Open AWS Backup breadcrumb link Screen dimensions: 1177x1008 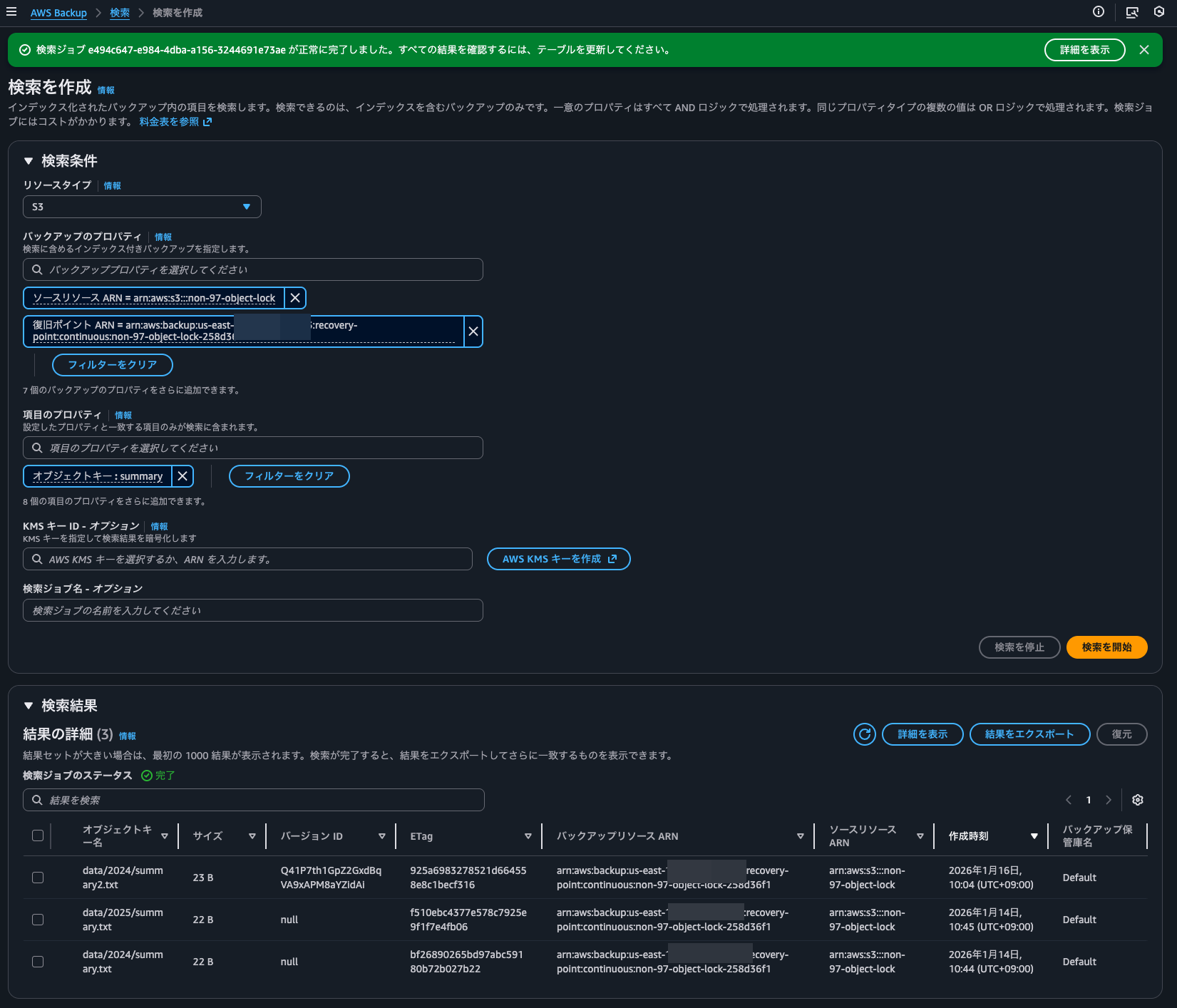coord(58,13)
